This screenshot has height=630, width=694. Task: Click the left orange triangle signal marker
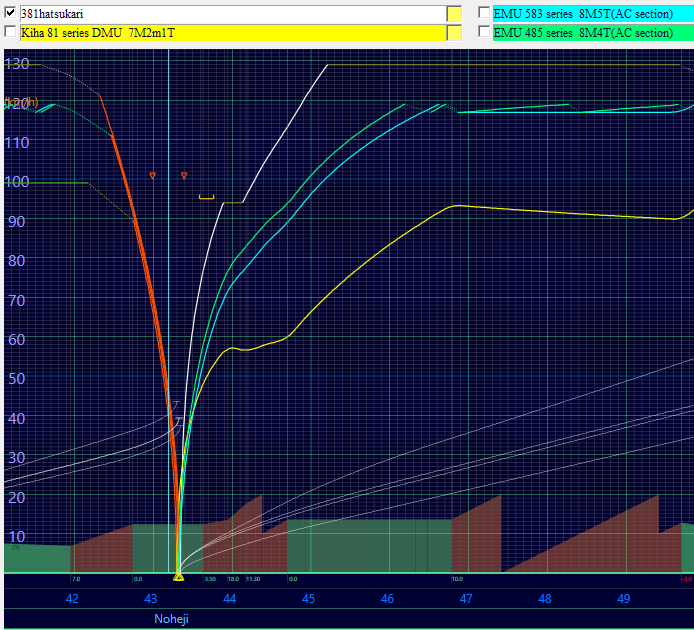pos(153,176)
